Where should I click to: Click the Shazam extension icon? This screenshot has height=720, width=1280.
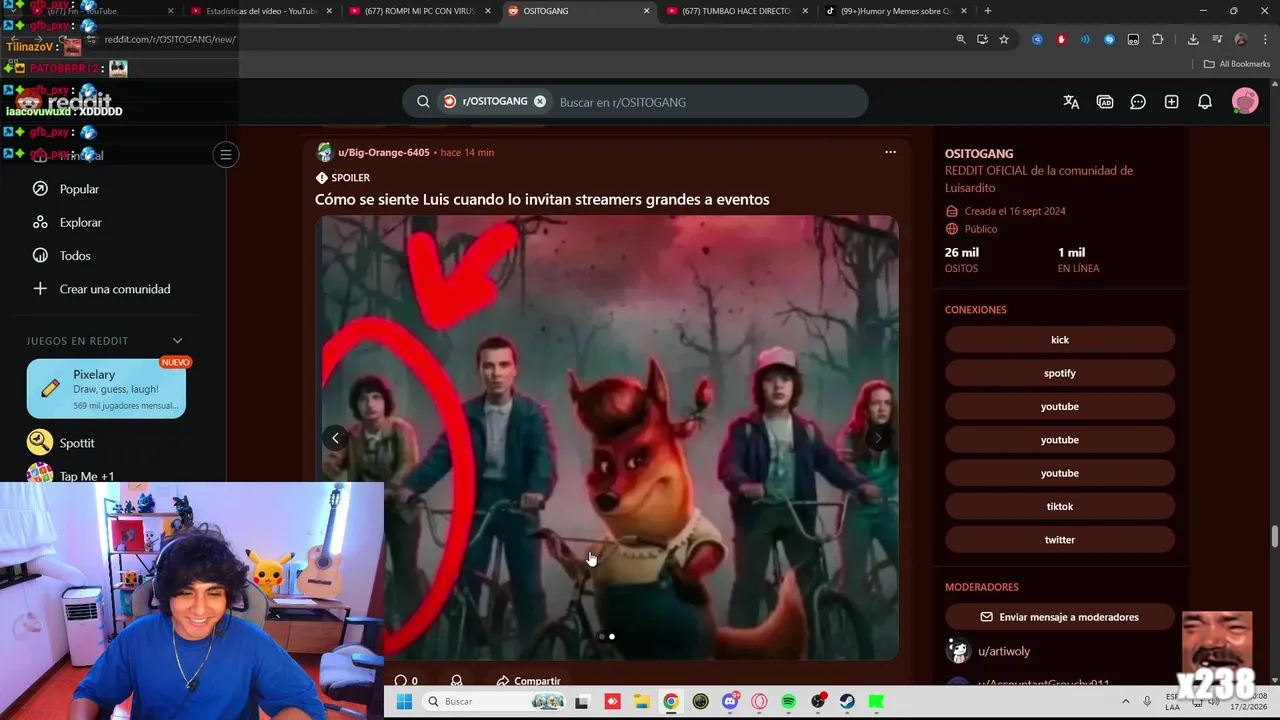[x=1109, y=39]
